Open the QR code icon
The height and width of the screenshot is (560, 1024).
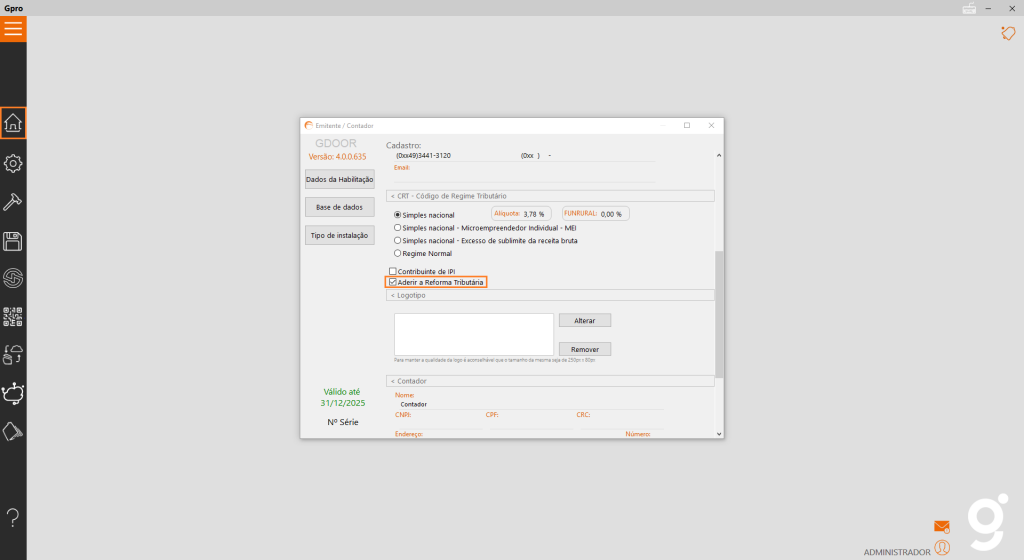pyautogui.click(x=13, y=317)
